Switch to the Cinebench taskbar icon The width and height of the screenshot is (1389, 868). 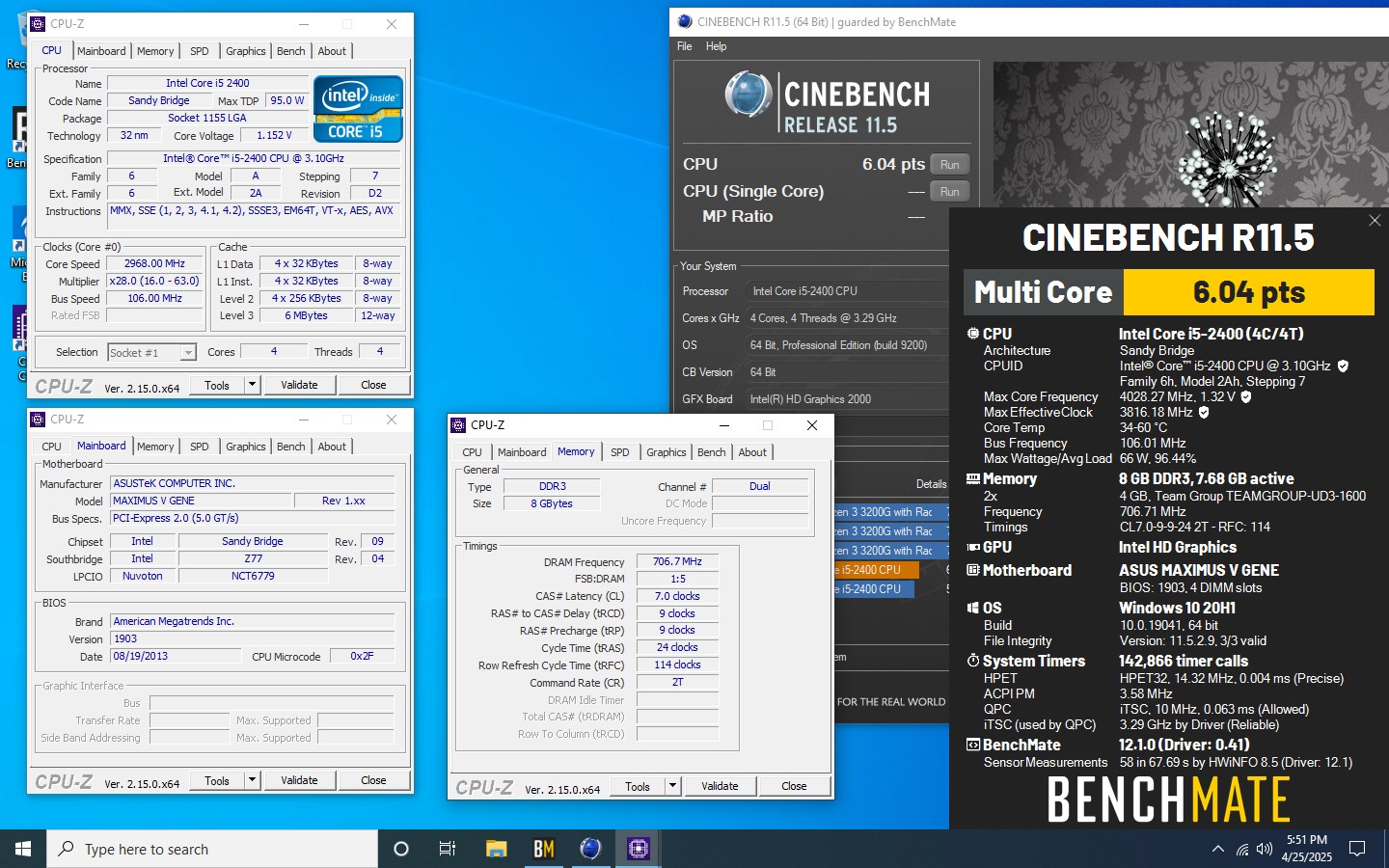[590, 849]
